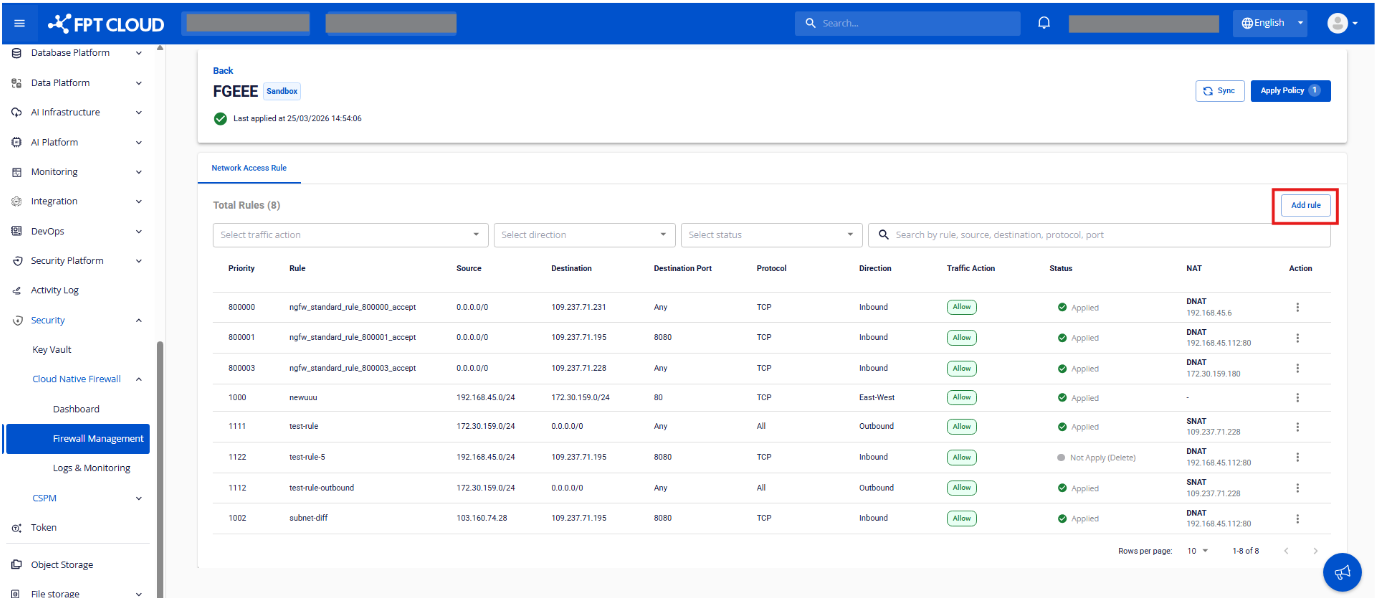Open Logs & Monitoring in the sidebar

[91, 468]
